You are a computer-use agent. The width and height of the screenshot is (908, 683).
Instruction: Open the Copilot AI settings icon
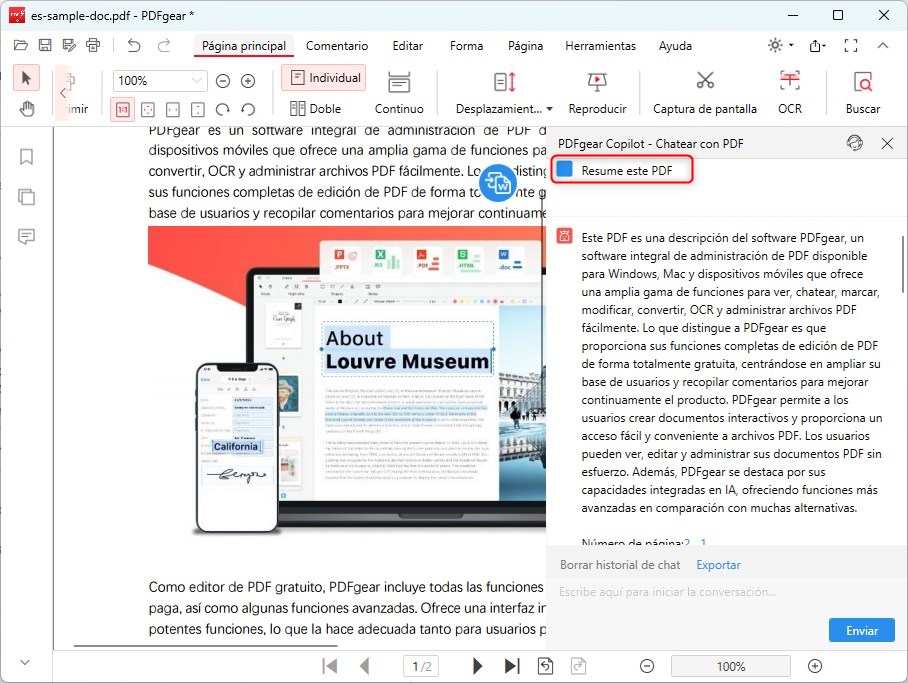855,143
